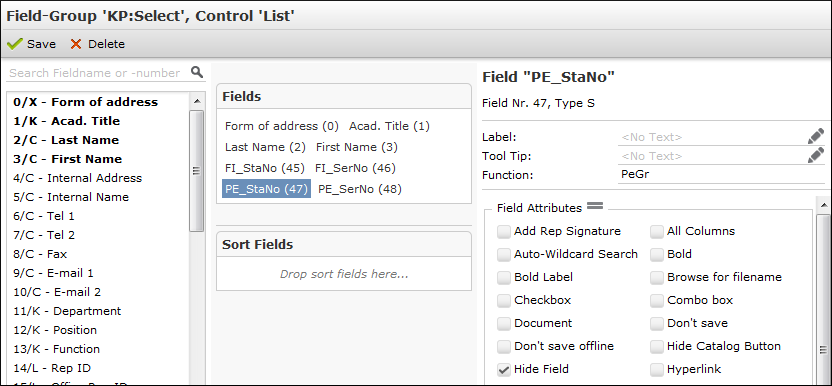Select PE_StaNo (47) in Fields

point(266,189)
